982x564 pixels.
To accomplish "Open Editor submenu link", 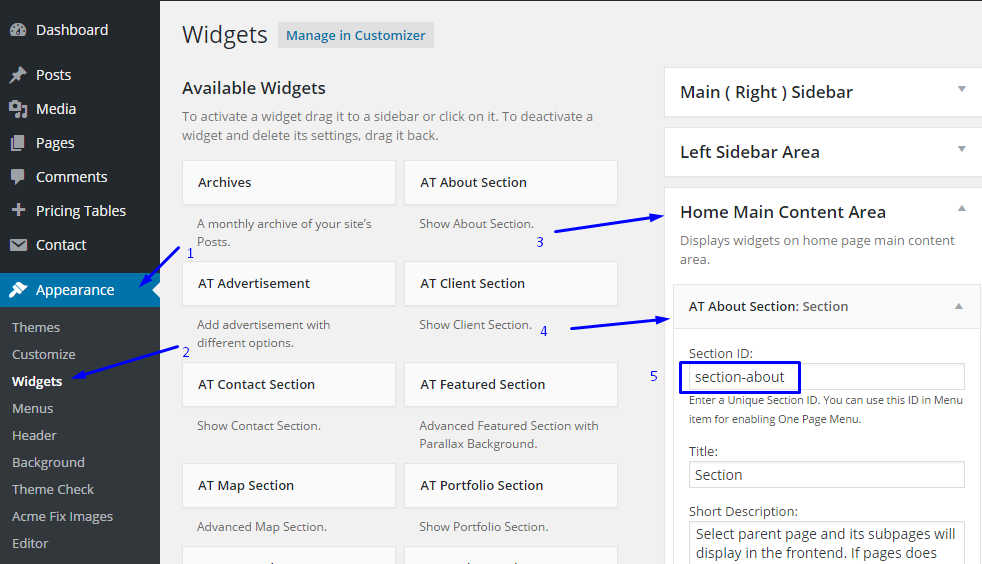I will pyautogui.click(x=30, y=543).
